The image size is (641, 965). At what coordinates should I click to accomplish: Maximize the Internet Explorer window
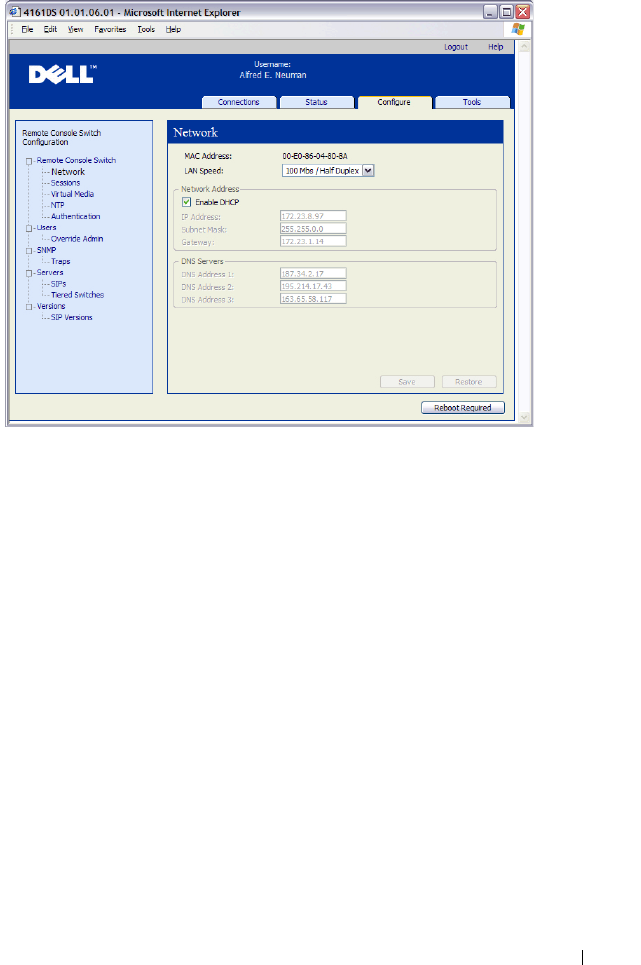[x=506, y=12]
